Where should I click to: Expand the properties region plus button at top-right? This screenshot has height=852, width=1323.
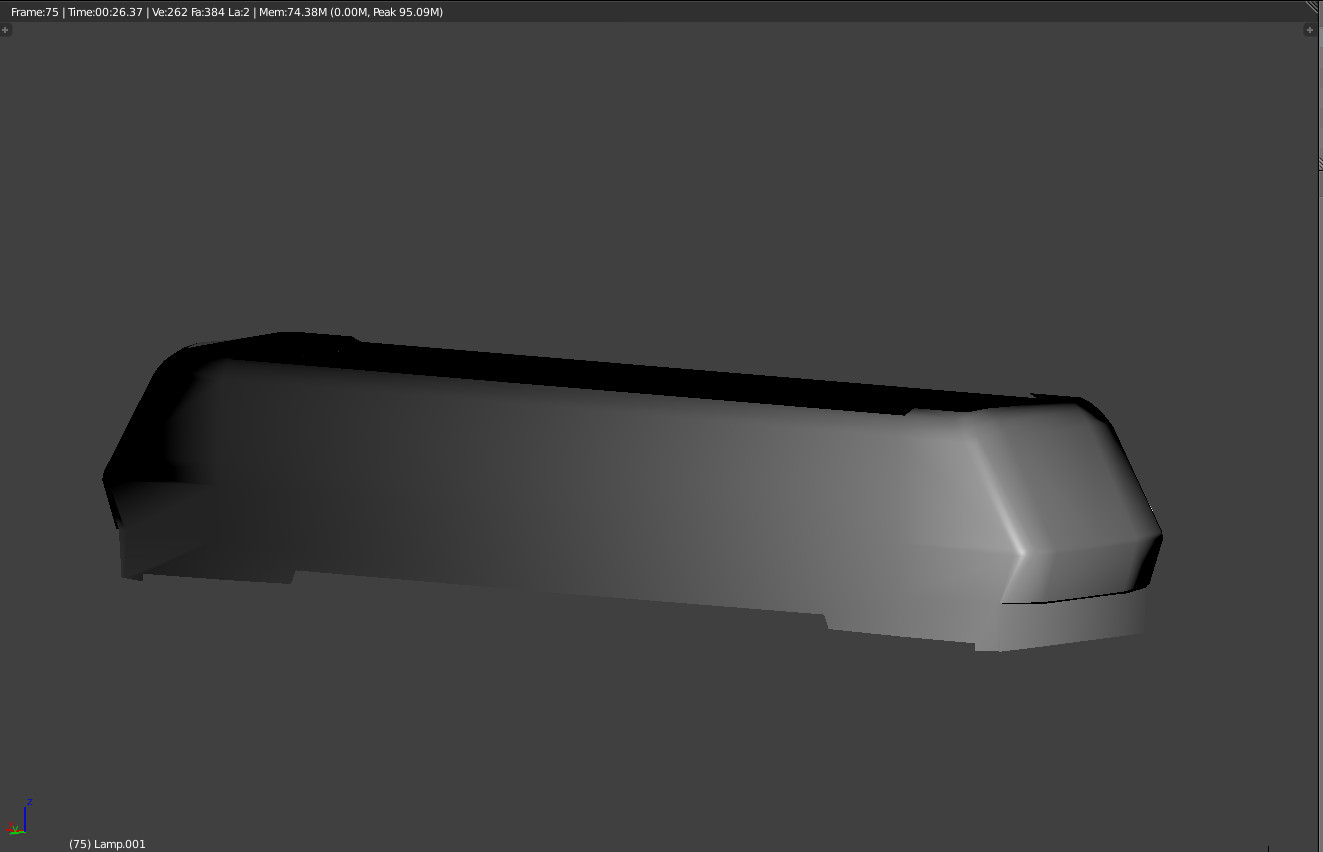coord(1310,30)
